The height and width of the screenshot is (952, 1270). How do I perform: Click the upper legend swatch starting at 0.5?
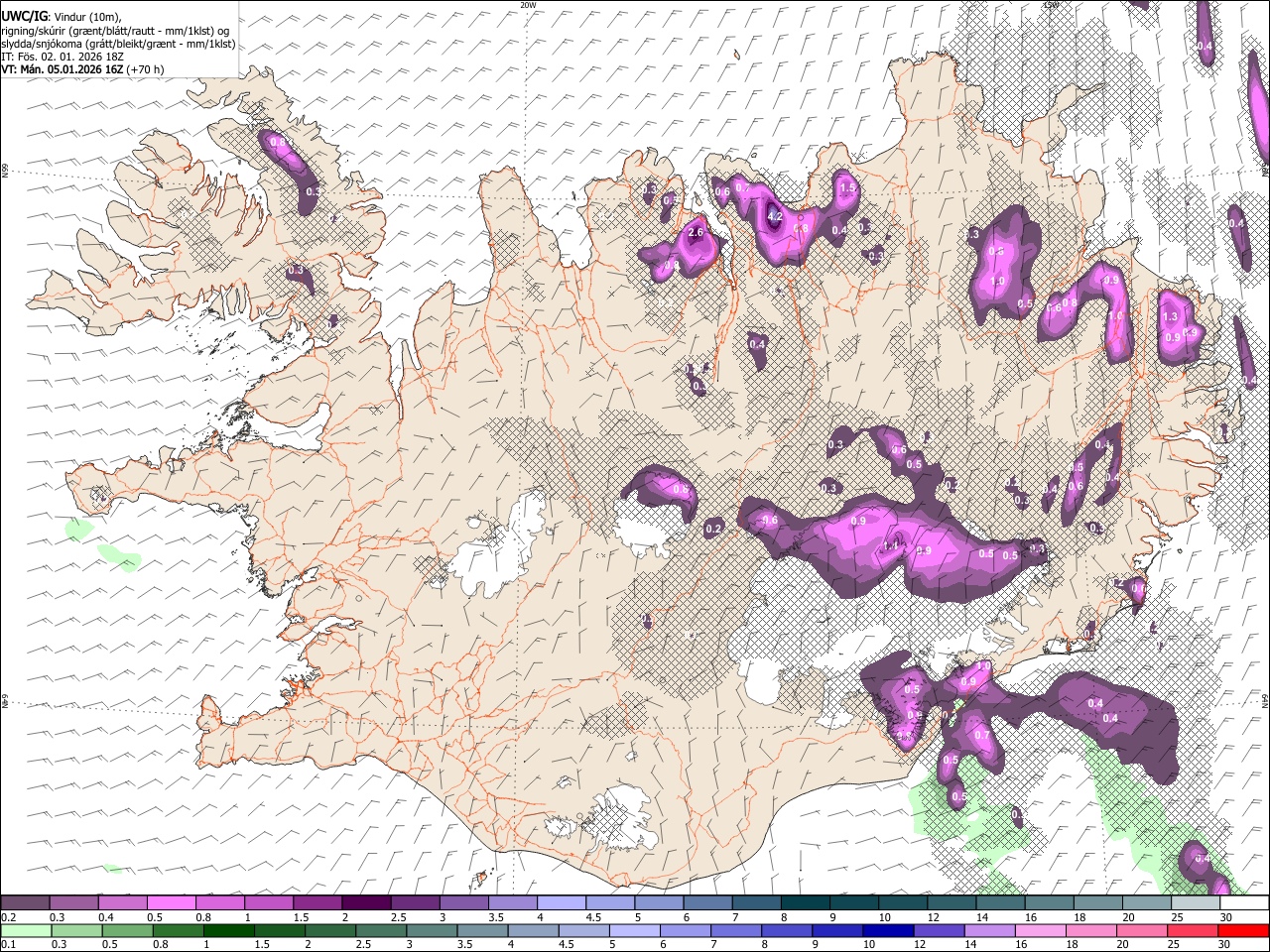pyautogui.click(x=171, y=902)
